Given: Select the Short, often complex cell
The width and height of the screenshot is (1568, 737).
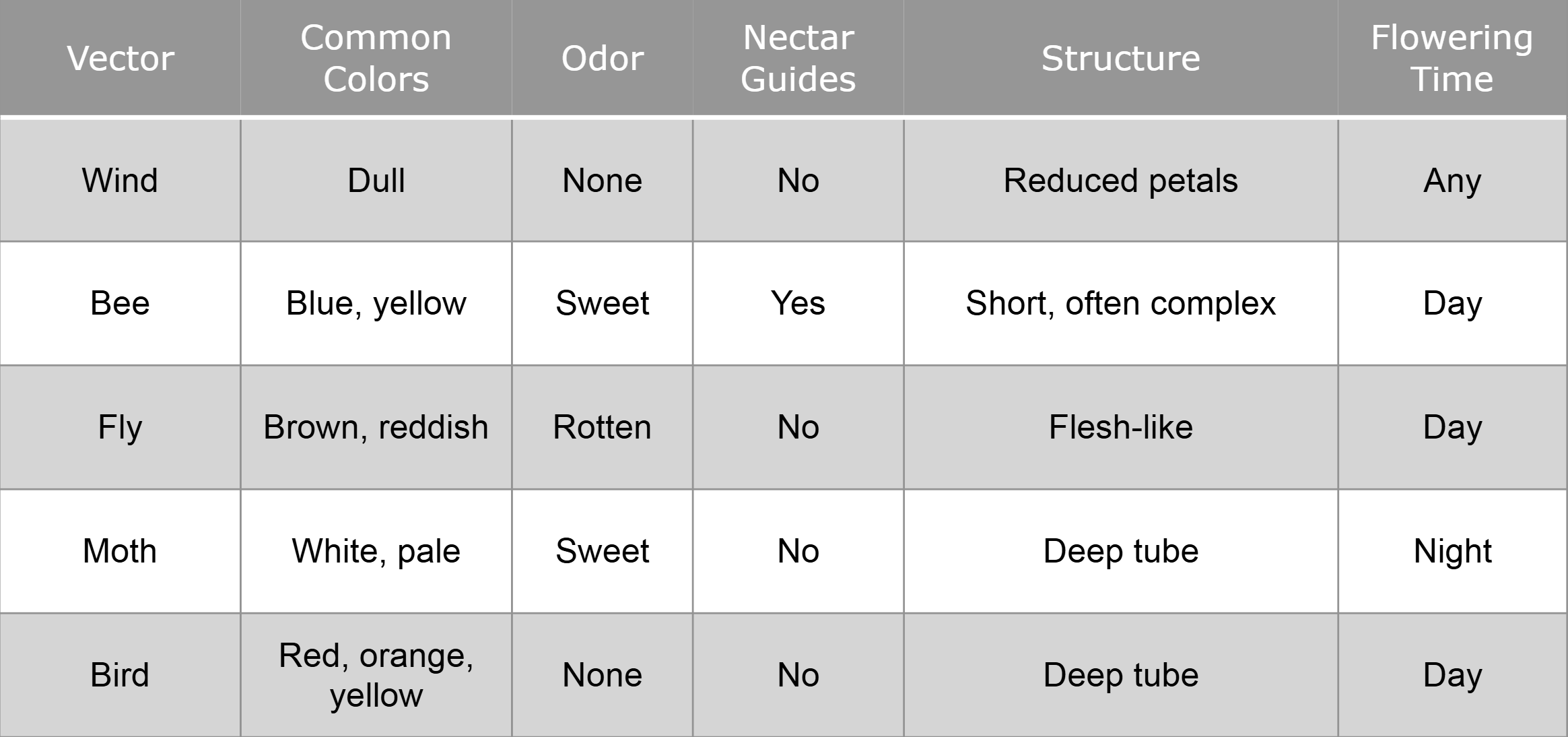Looking at the screenshot, I should (1120, 303).
